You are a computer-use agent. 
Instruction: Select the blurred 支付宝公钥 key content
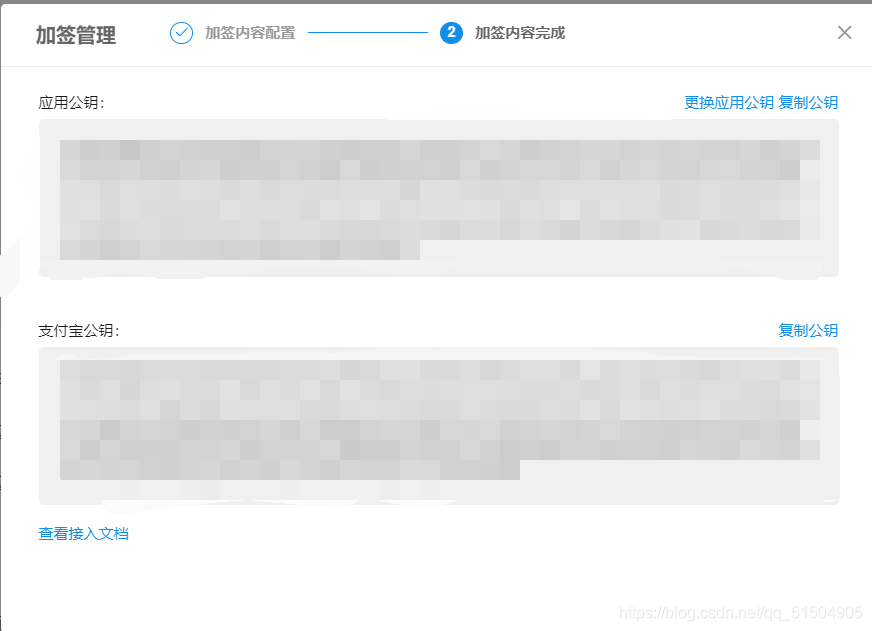438,425
